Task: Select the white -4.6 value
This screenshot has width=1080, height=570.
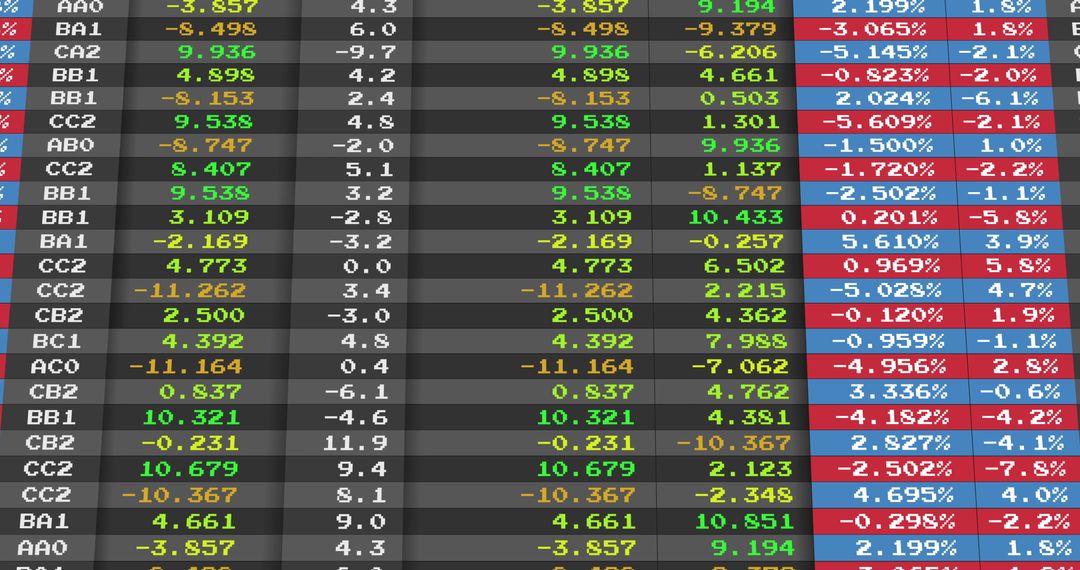Action: tap(356, 417)
